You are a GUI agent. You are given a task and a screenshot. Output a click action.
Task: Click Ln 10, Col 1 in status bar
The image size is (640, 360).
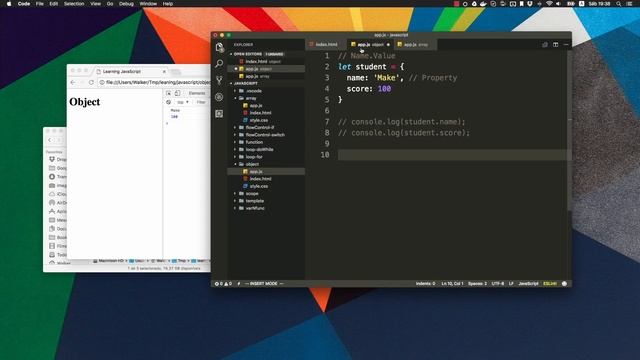pos(452,283)
